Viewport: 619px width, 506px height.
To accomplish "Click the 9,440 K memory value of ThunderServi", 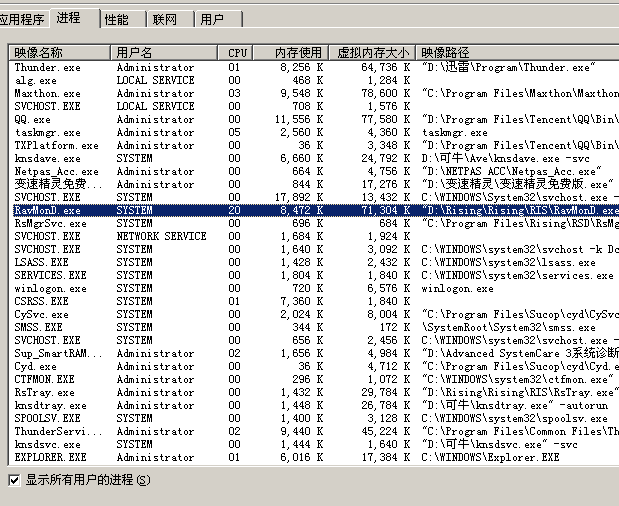I will [x=302, y=431].
